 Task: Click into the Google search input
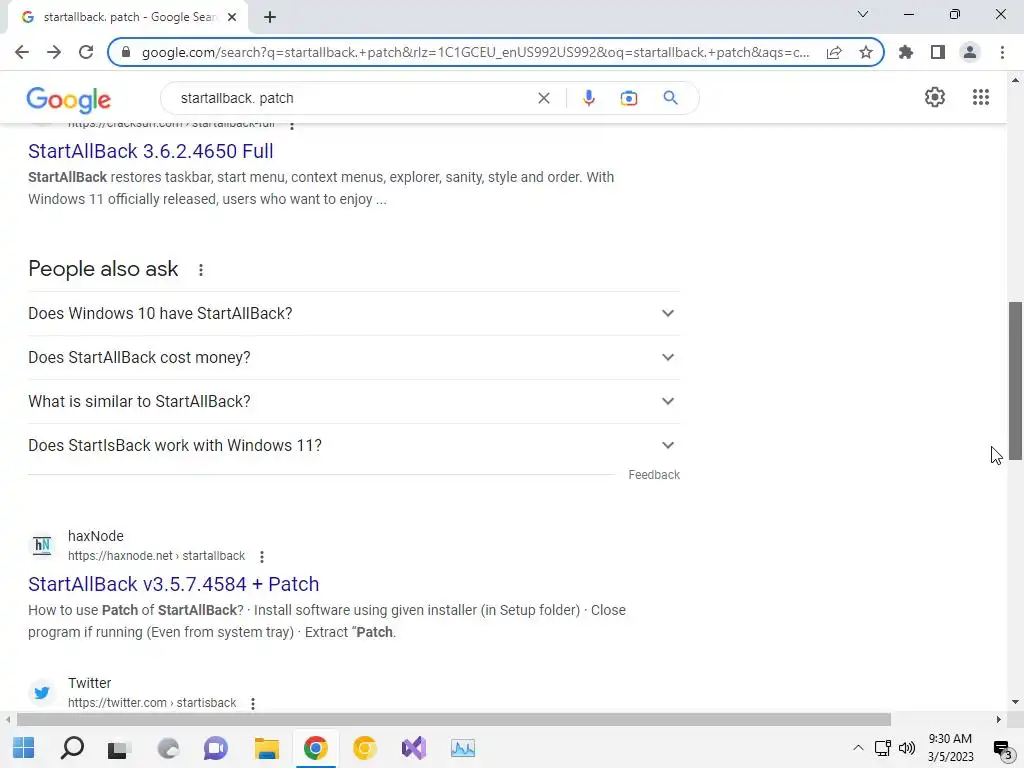click(x=353, y=98)
